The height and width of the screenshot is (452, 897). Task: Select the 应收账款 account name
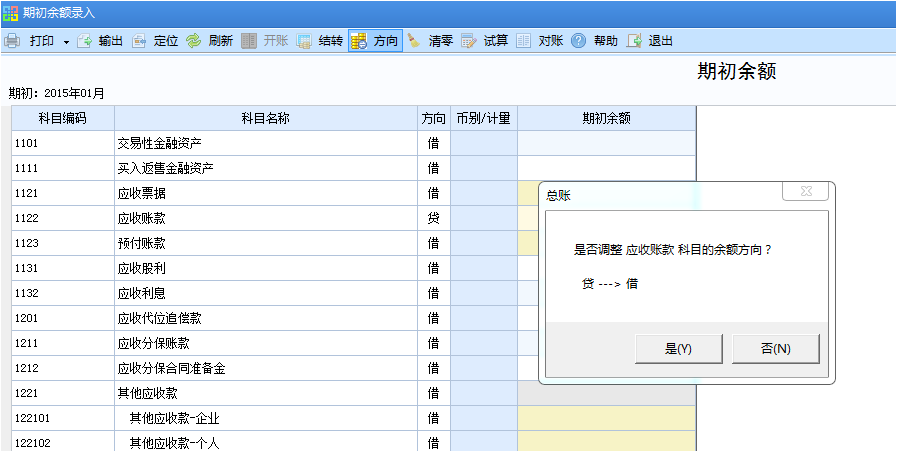141,219
